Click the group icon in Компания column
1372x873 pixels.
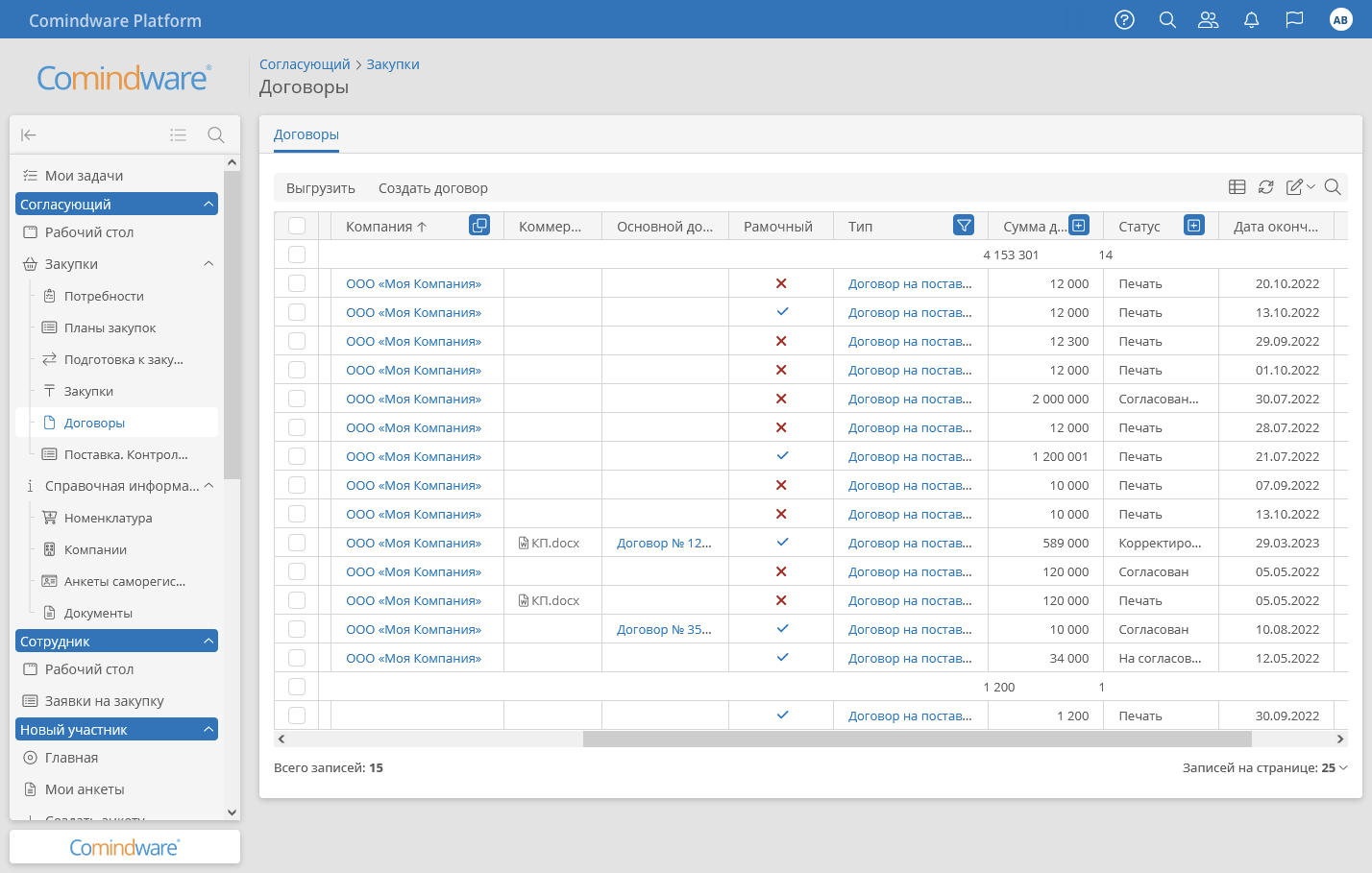click(479, 225)
